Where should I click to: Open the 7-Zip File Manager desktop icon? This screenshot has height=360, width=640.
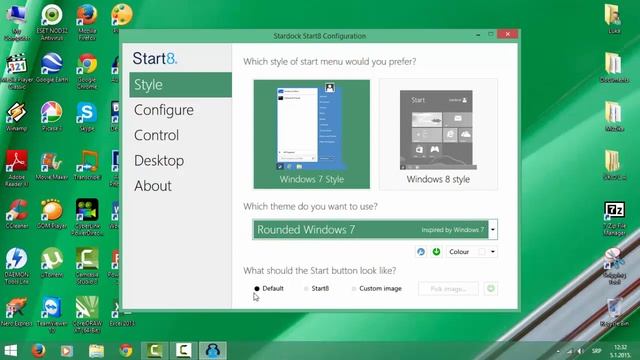614,219
